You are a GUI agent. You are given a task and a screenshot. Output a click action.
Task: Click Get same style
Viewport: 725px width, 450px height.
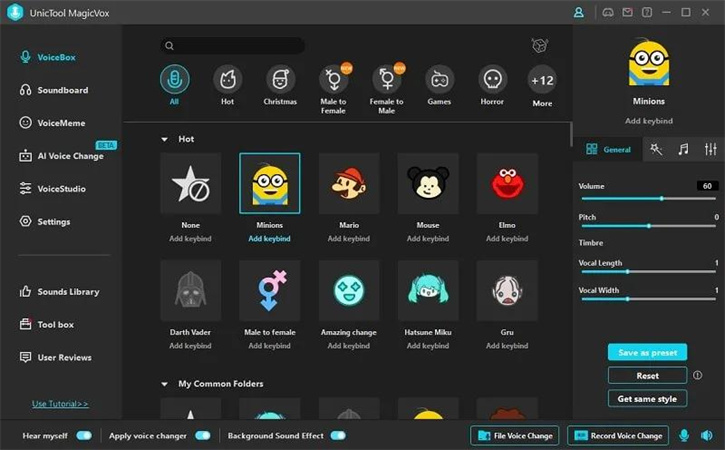pyautogui.click(x=647, y=399)
